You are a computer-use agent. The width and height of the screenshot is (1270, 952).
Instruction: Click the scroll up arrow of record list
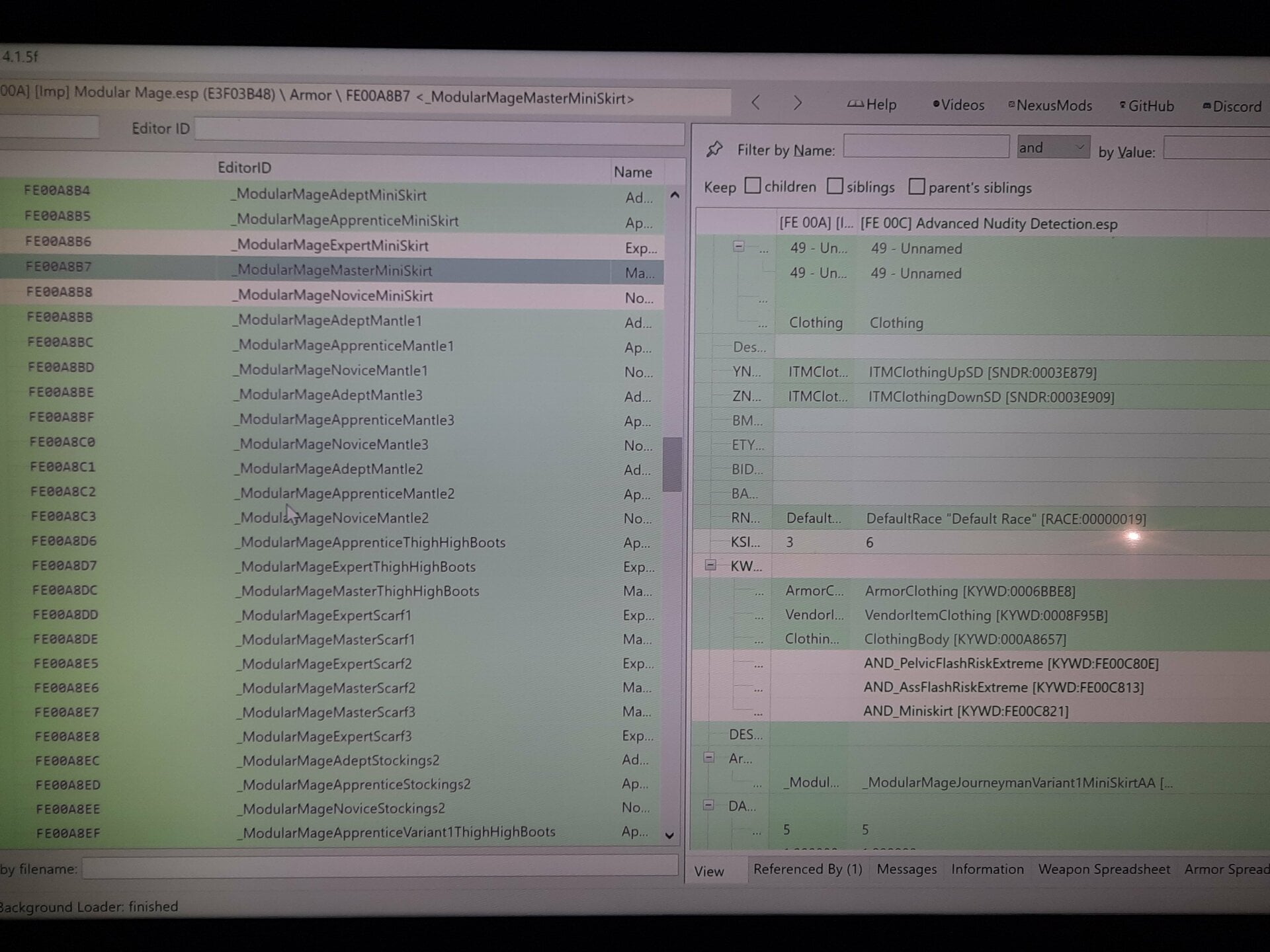(x=674, y=195)
